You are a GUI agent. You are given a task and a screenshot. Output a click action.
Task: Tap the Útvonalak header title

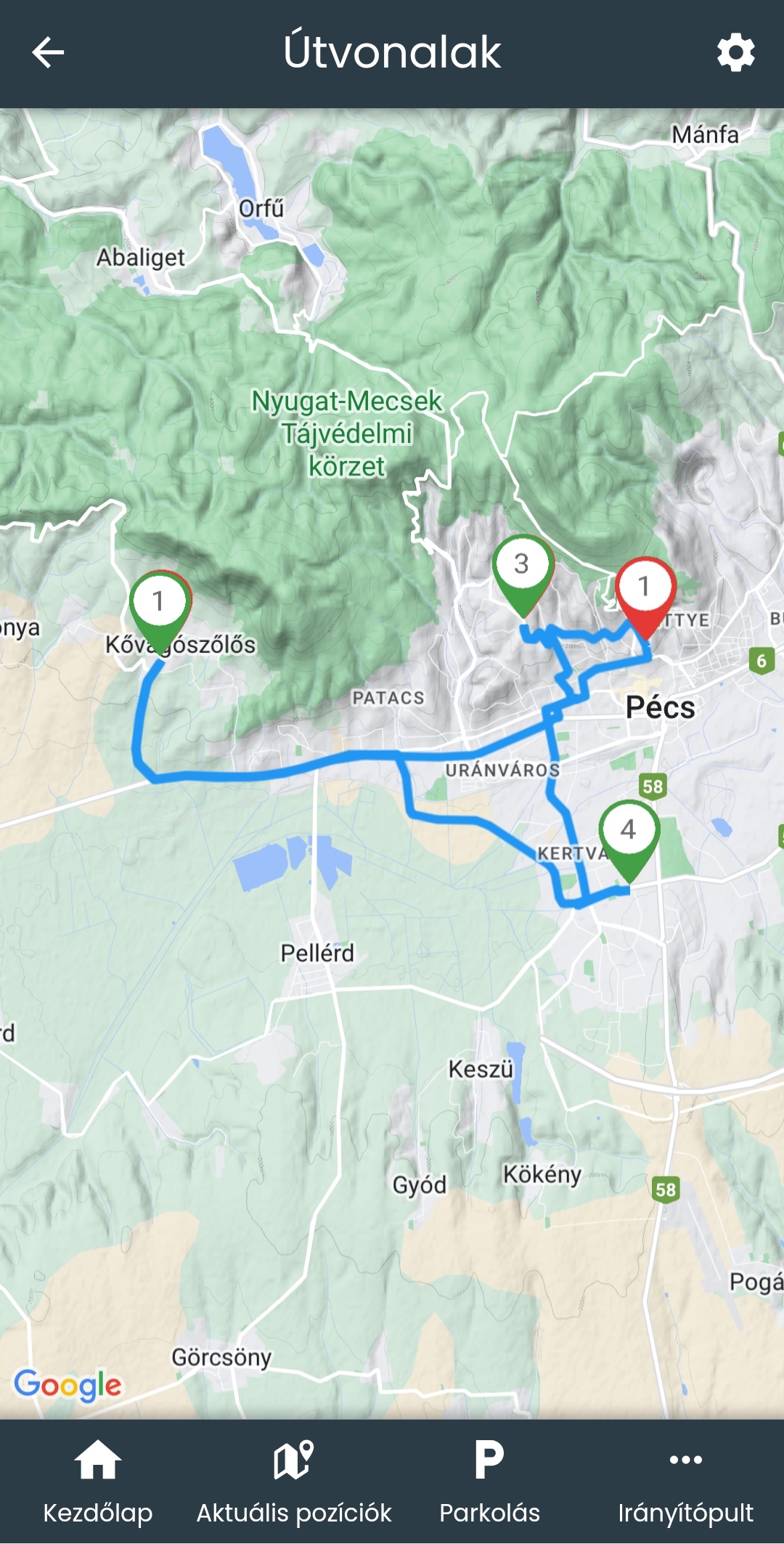point(392,52)
